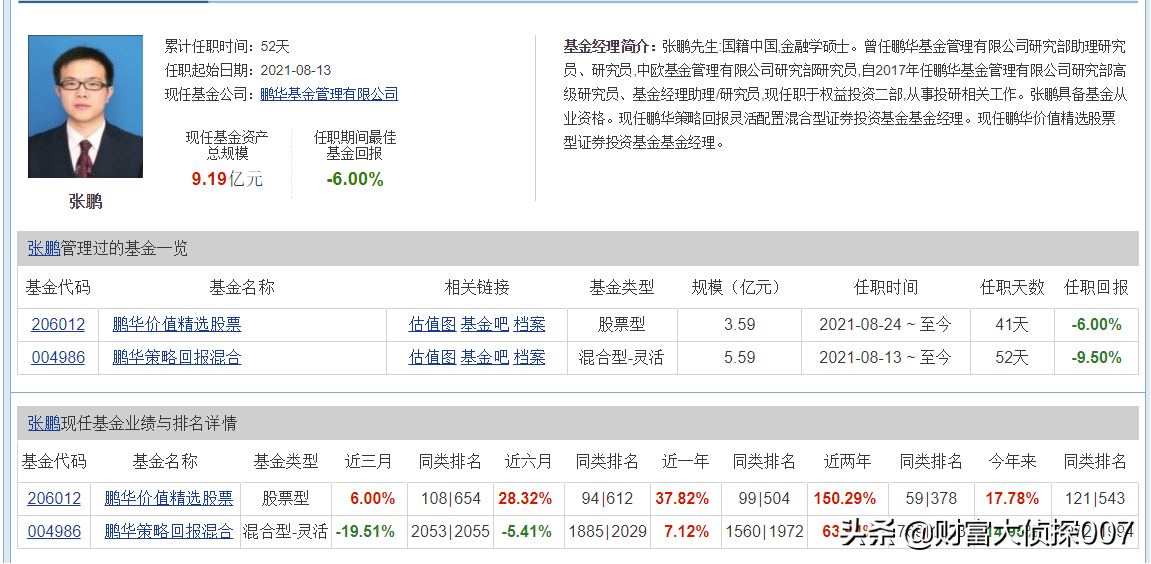Open fund code 206012 in performance ranking table

(54, 499)
